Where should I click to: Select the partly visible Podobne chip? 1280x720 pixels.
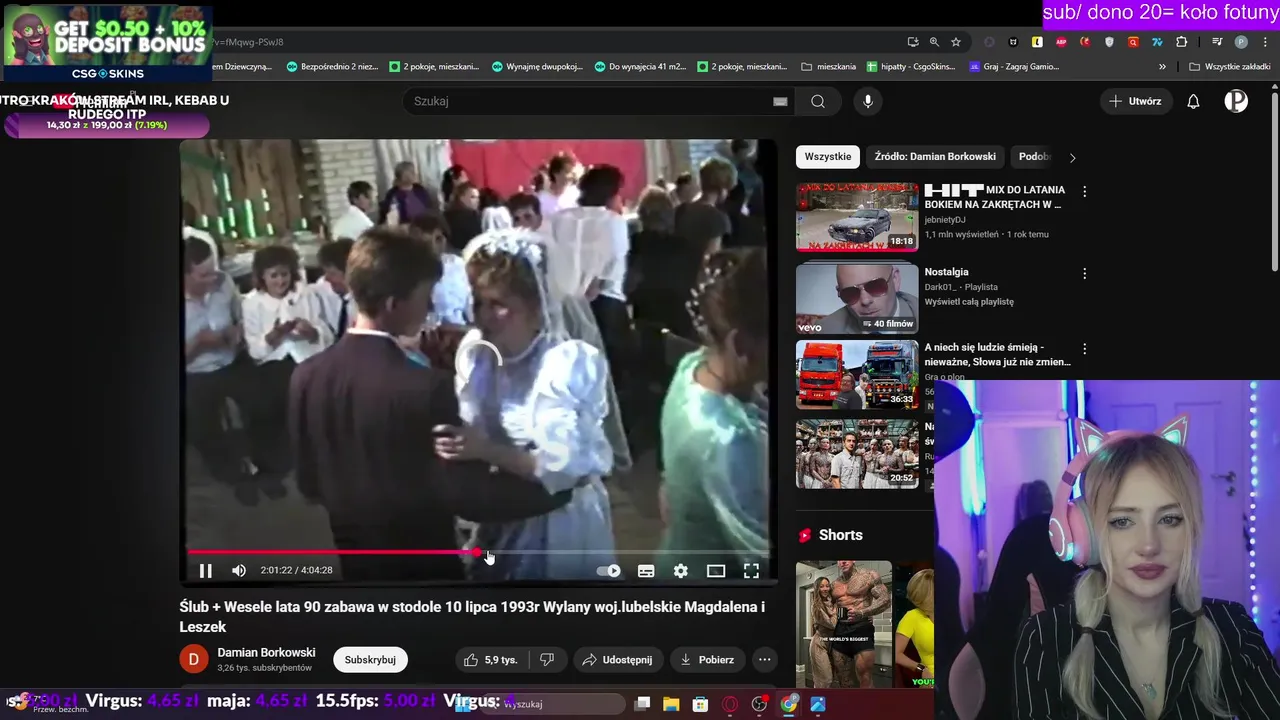1034,157
